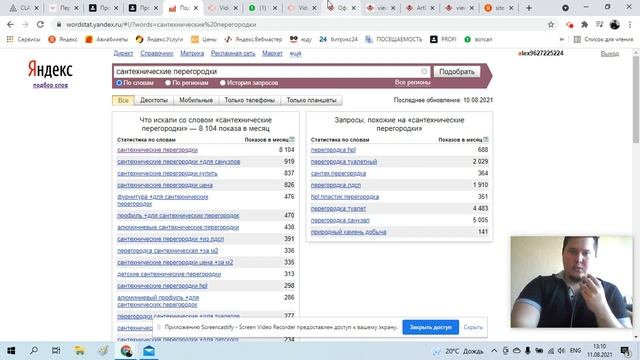Clear the search field with X icon
Viewport: 640px width, 360px height.
424,71
